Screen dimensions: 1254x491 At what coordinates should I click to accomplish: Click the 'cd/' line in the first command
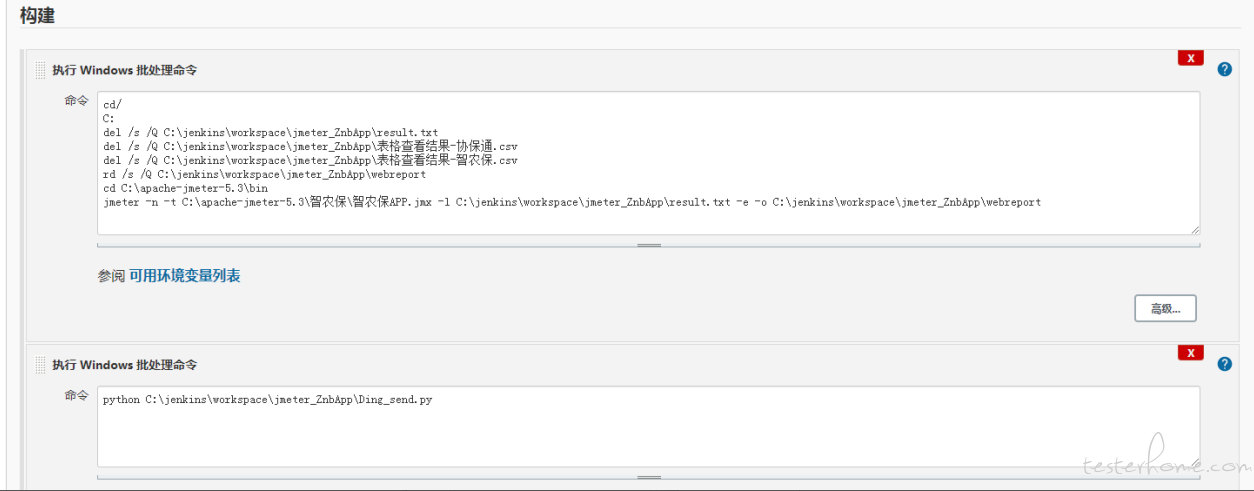tap(112, 104)
